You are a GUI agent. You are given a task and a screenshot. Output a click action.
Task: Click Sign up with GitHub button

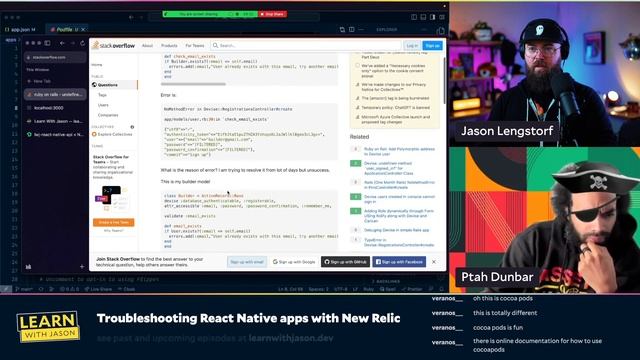pos(345,262)
